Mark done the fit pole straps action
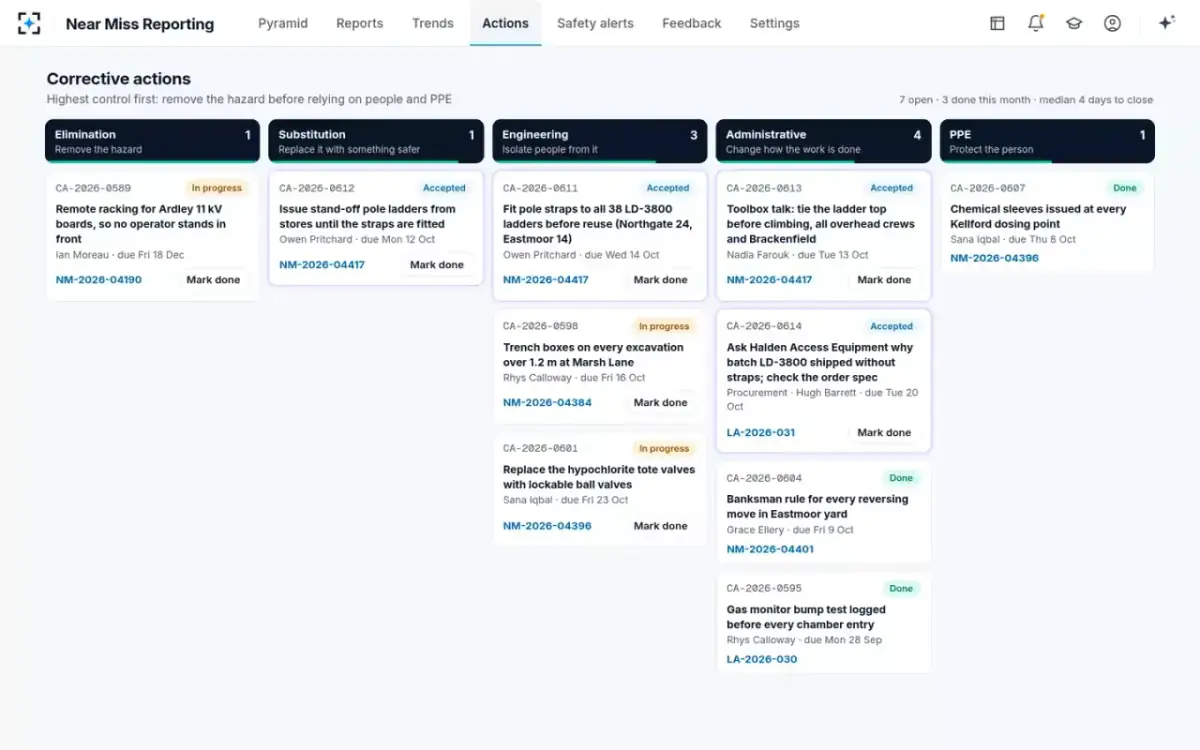The width and height of the screenshot is (1200, 750). [x=661, y=280]
